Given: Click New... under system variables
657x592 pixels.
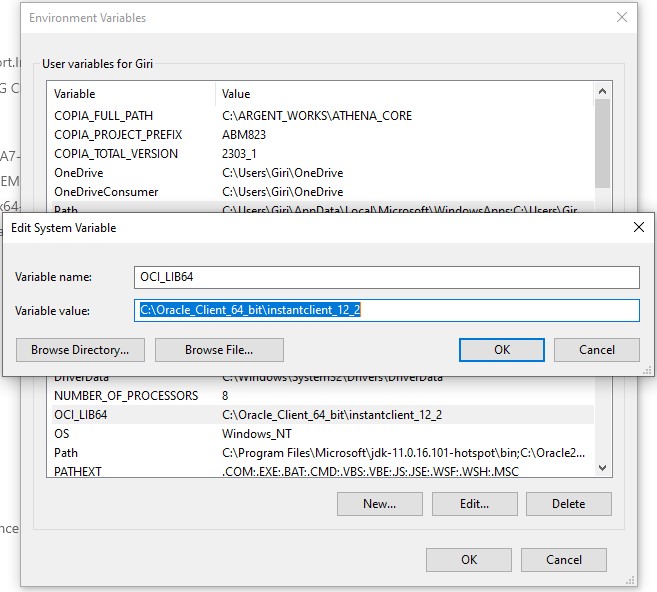Looking at the screenshot, I should [x=379, y=504].
